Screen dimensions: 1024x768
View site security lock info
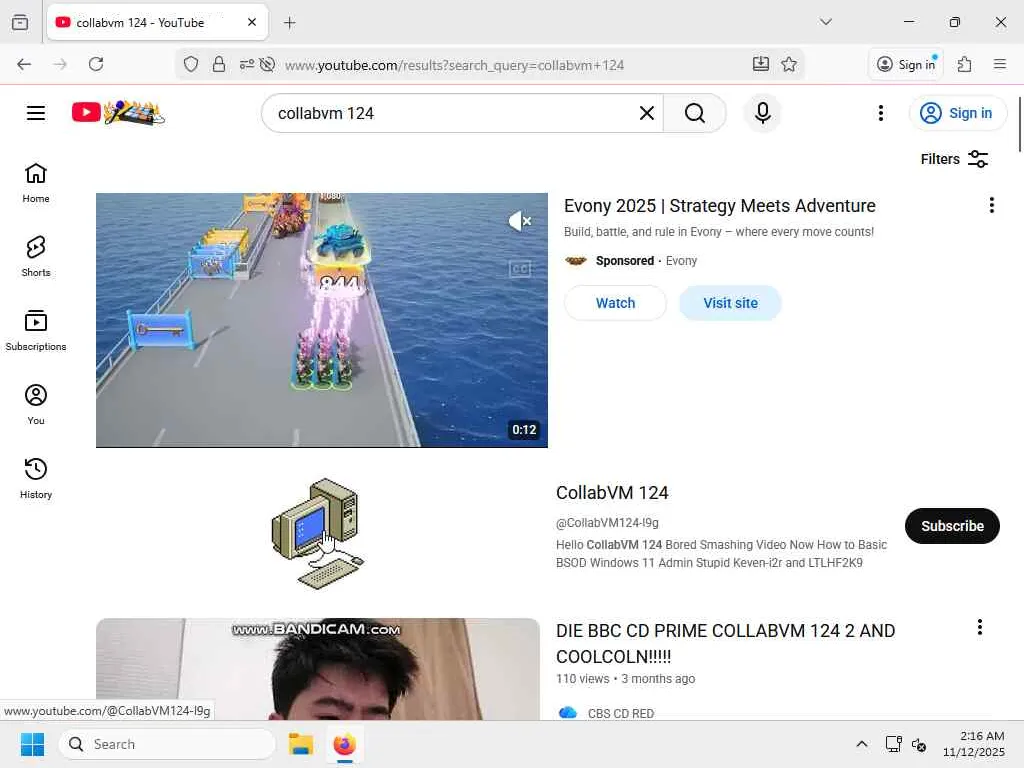coord(219,64)
